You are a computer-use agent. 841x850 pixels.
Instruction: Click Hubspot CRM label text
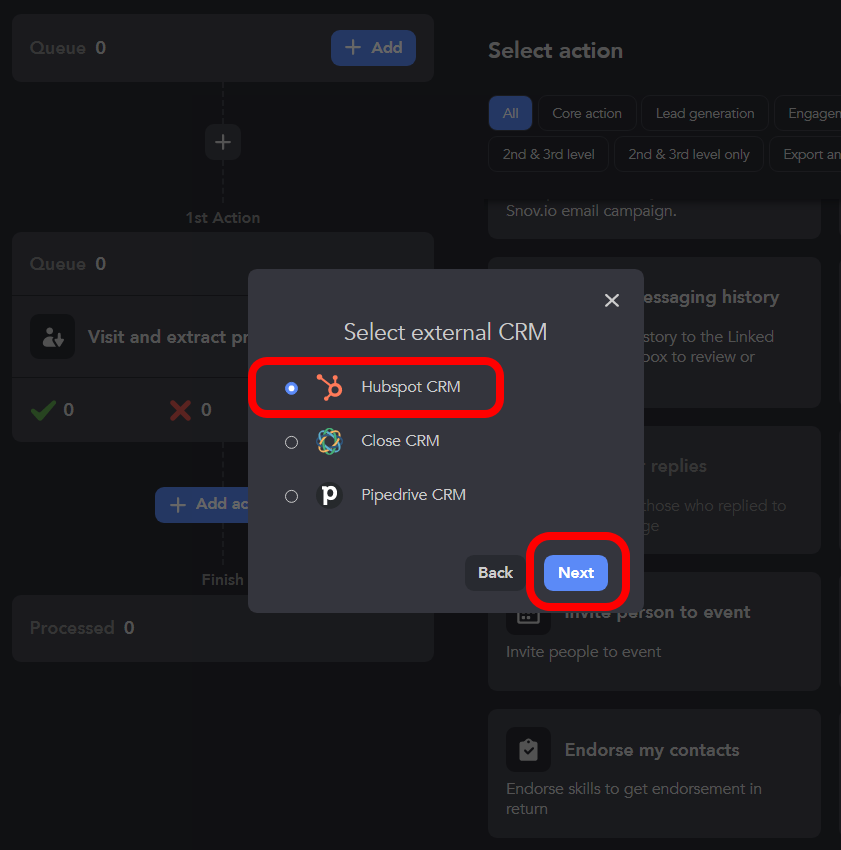point(410,387)
